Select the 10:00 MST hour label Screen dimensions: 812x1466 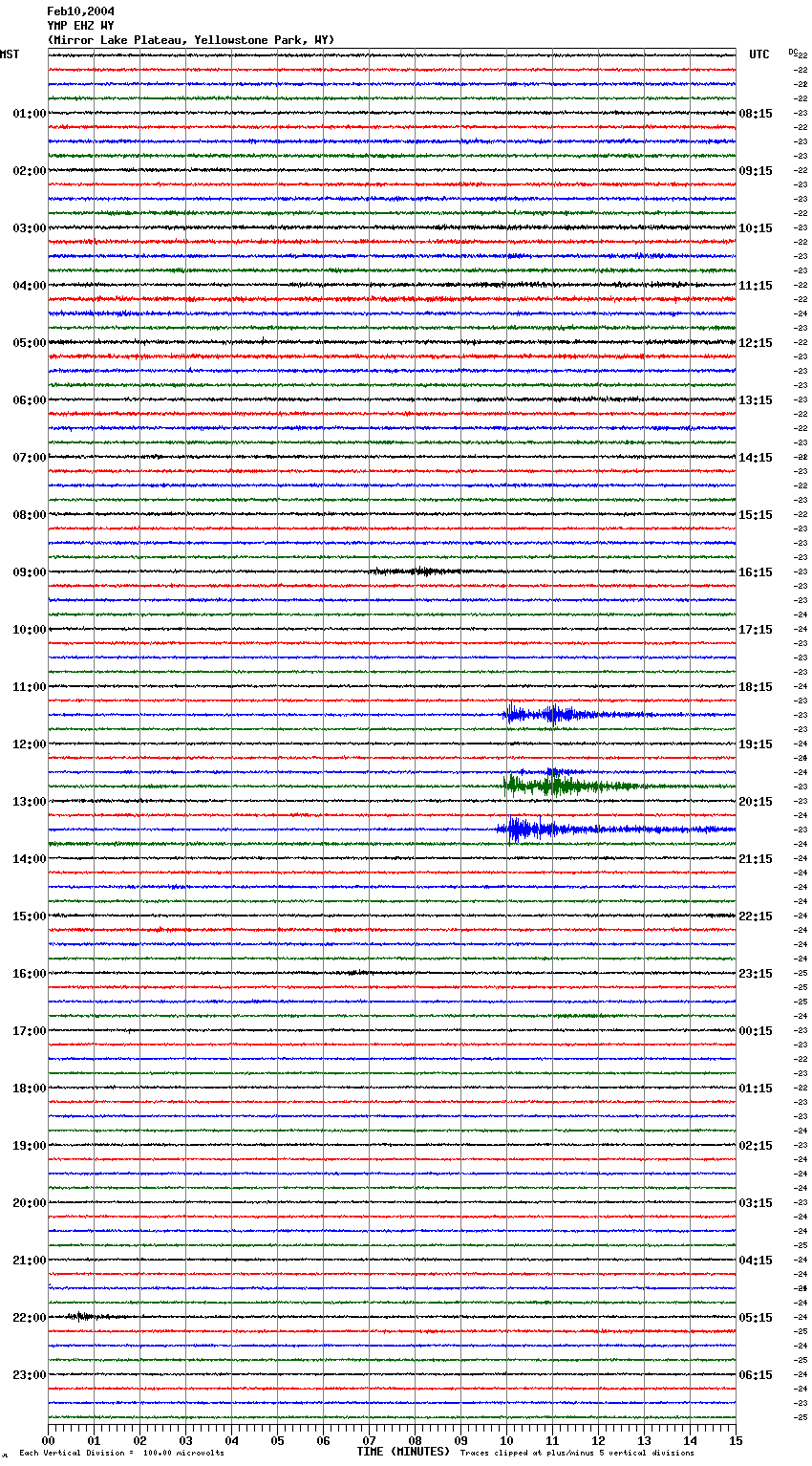30,630
